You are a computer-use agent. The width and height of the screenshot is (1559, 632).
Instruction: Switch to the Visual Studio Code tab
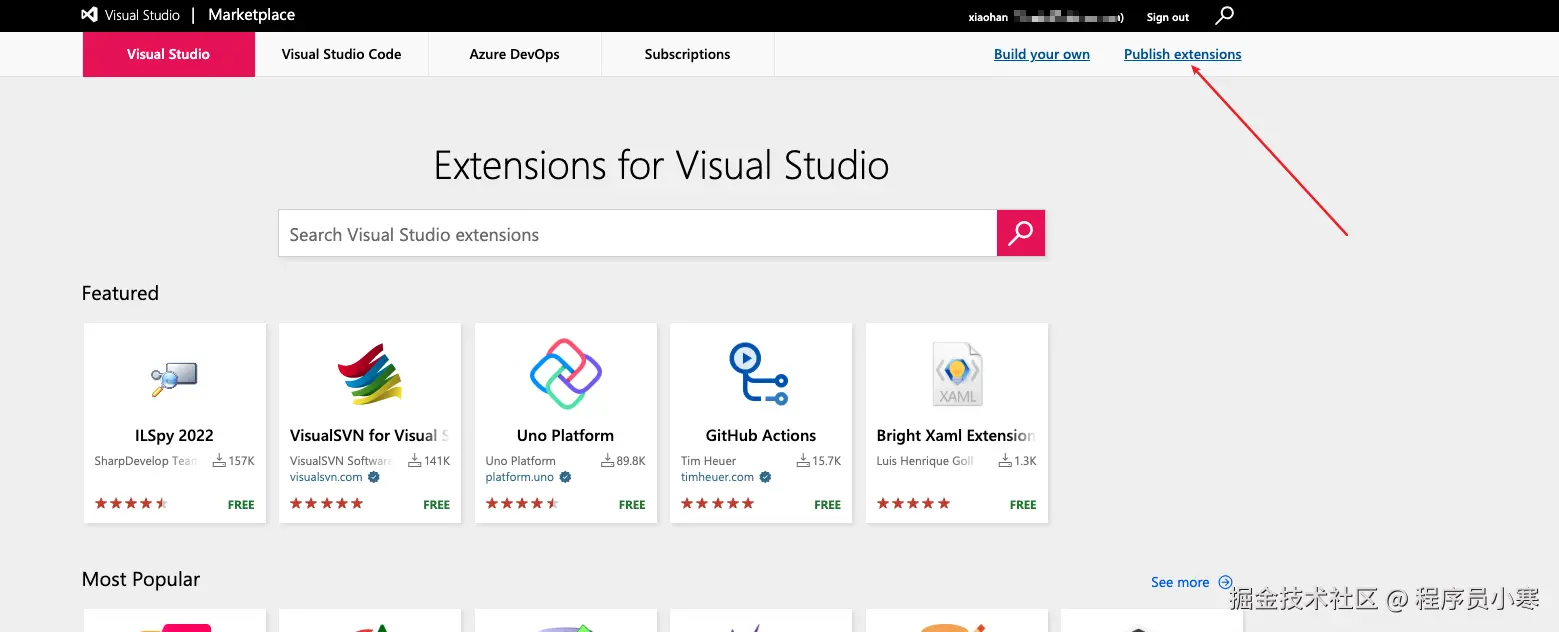point(341,54)
